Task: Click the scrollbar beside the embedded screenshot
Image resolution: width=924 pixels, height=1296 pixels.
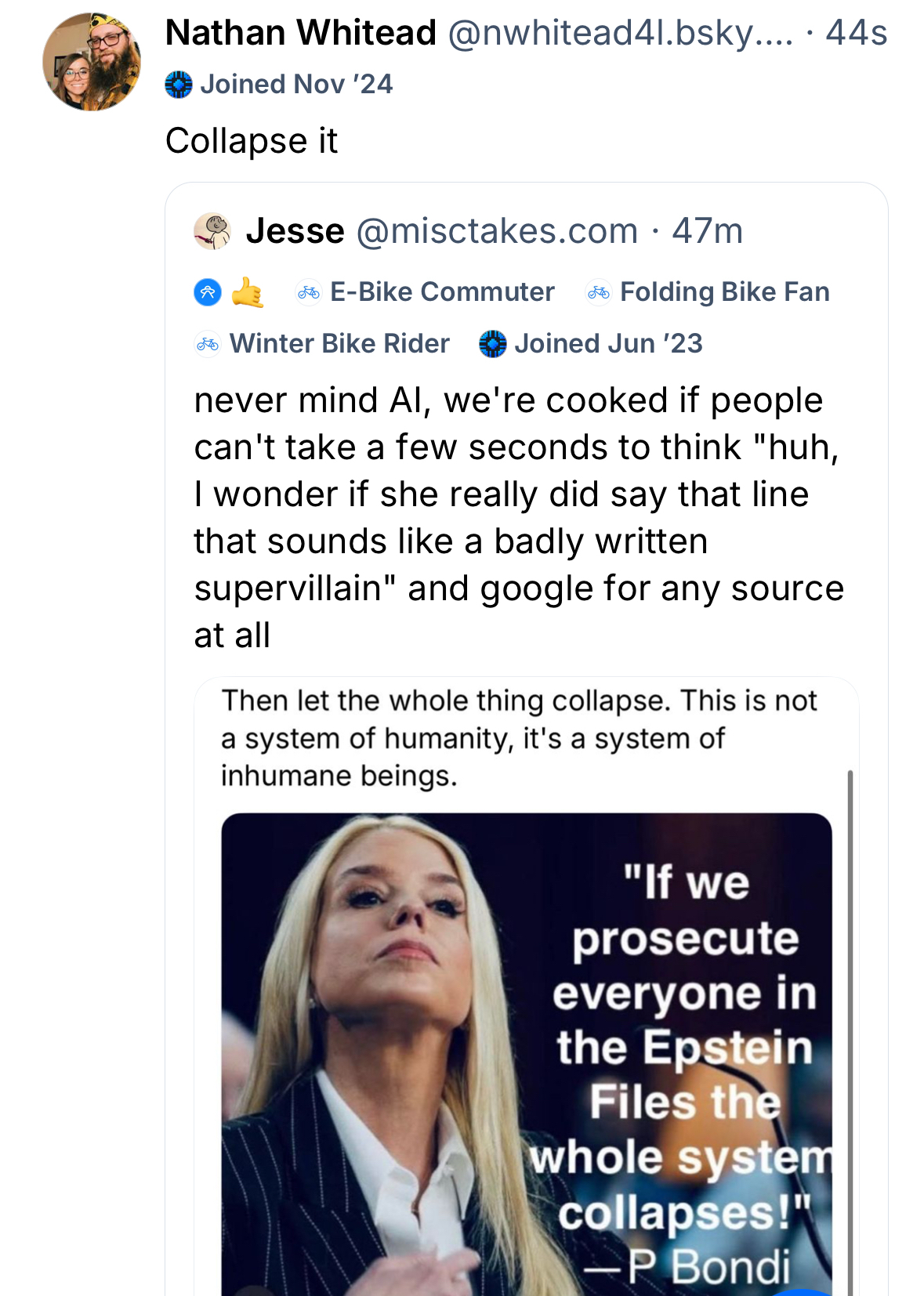Action: [x=850, y=1019]
